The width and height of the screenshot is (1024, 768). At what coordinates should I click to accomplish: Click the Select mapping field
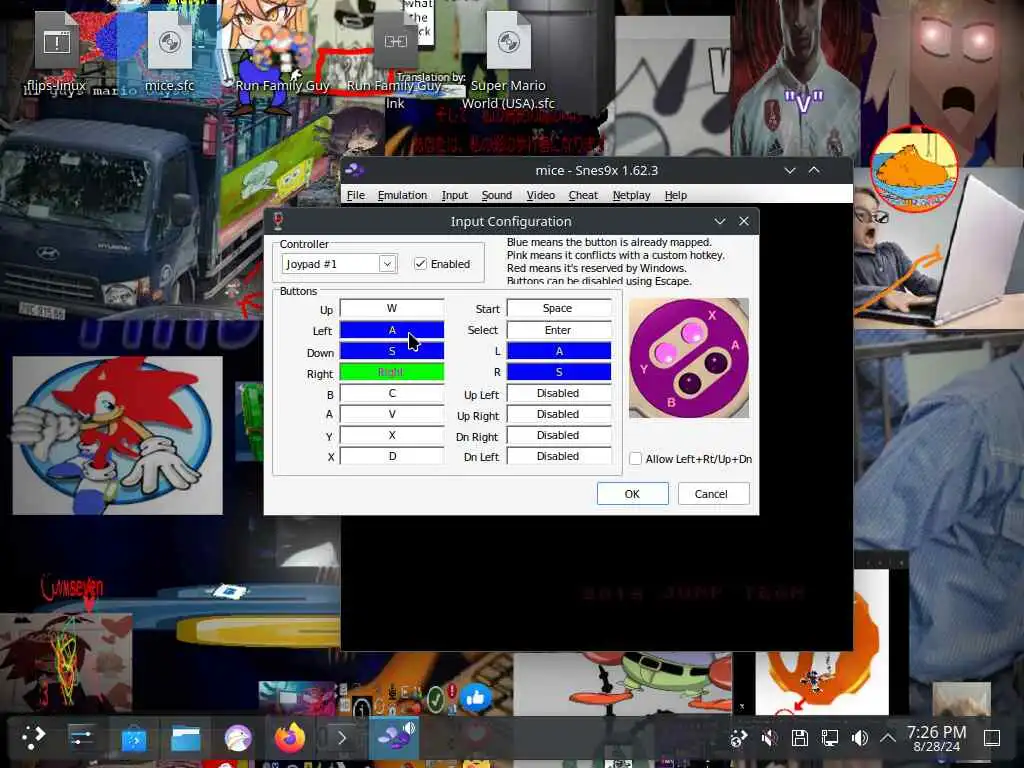(559, 330)
